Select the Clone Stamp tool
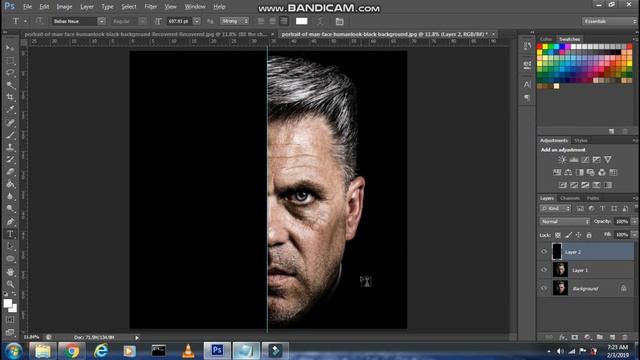Viewport: 640px width, 360px height. pos(10,147)
